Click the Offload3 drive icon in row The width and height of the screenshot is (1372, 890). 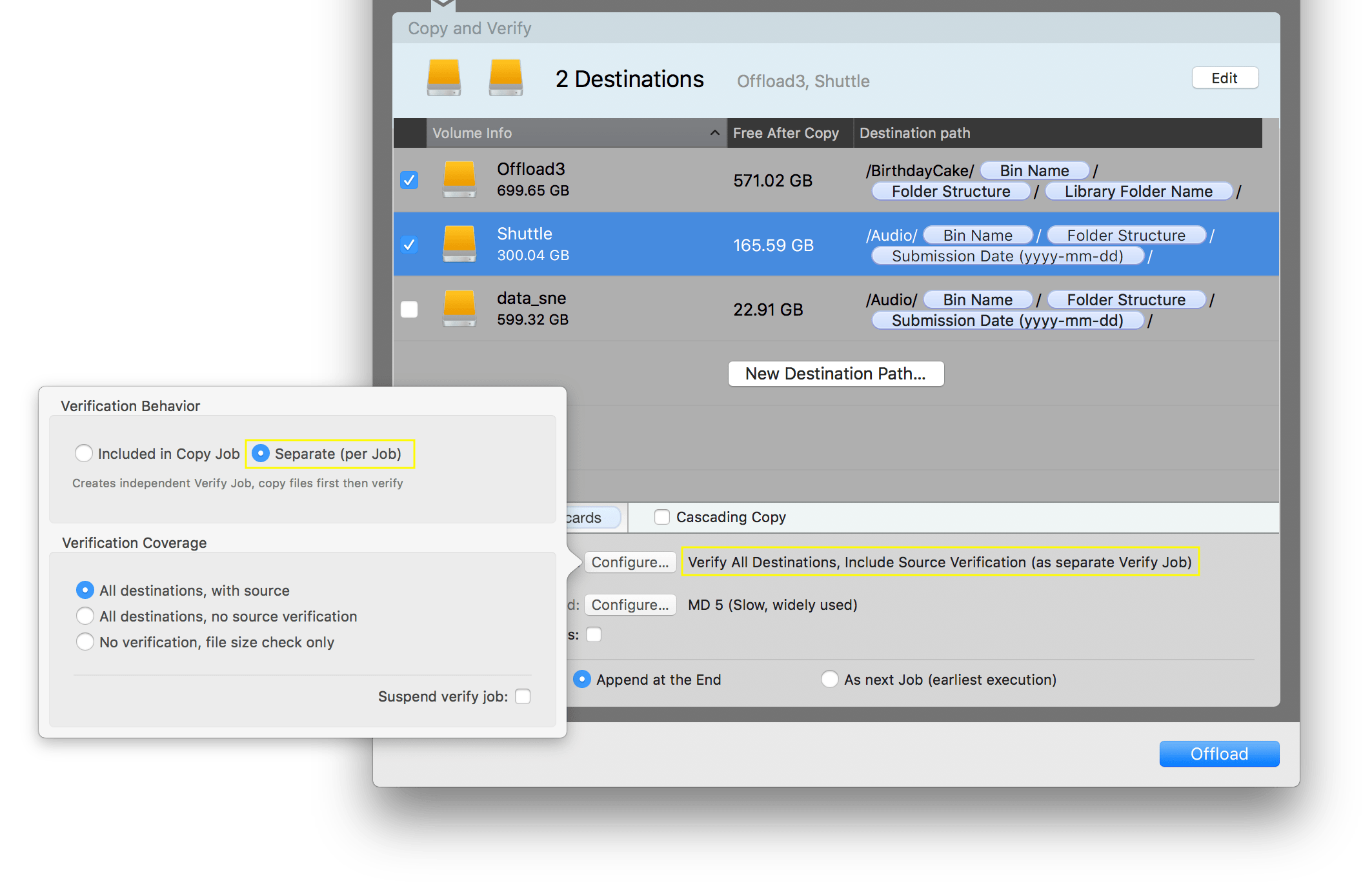459,179
